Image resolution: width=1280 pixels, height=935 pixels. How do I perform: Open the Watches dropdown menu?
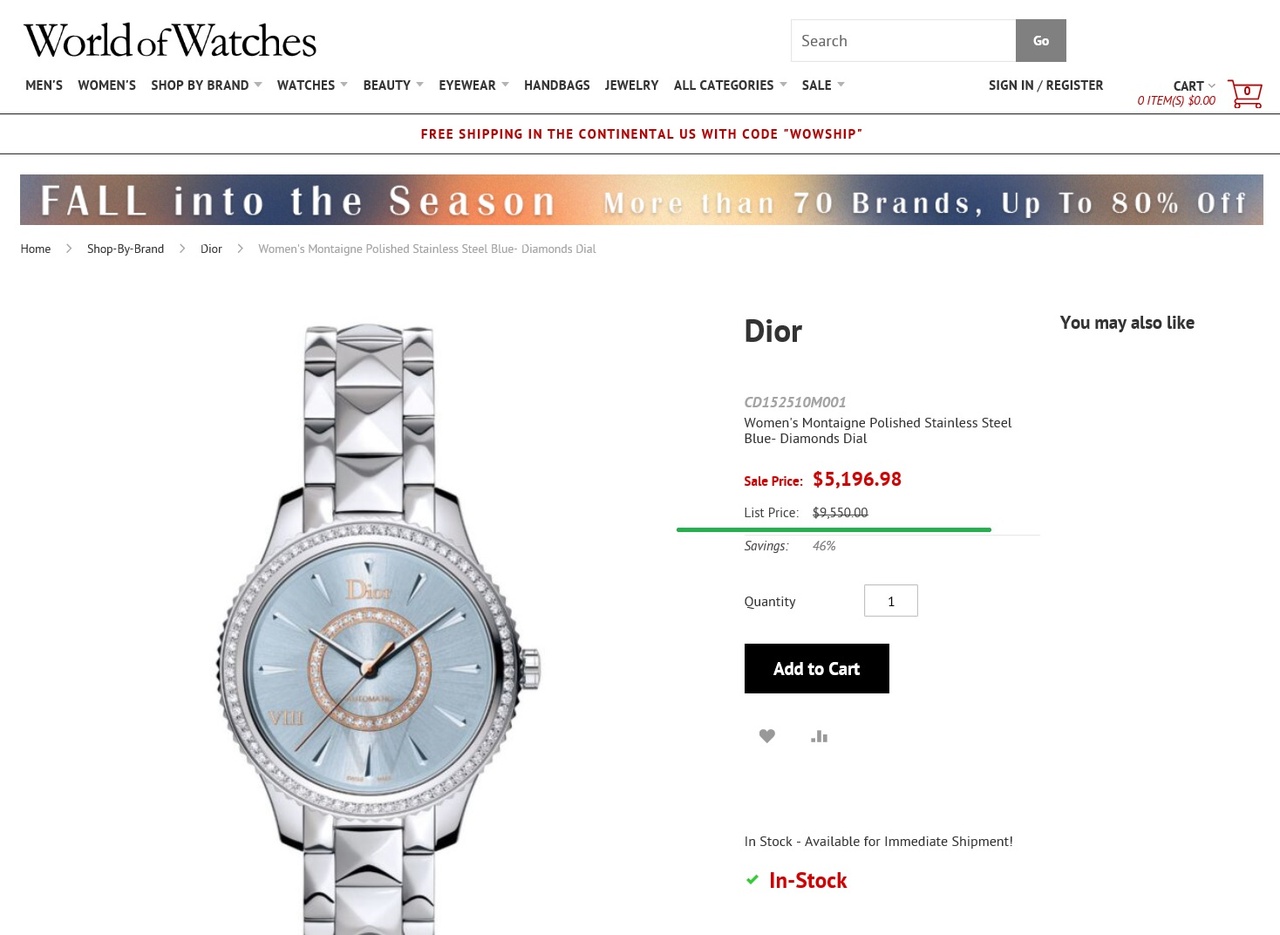(x=312, y=85)
